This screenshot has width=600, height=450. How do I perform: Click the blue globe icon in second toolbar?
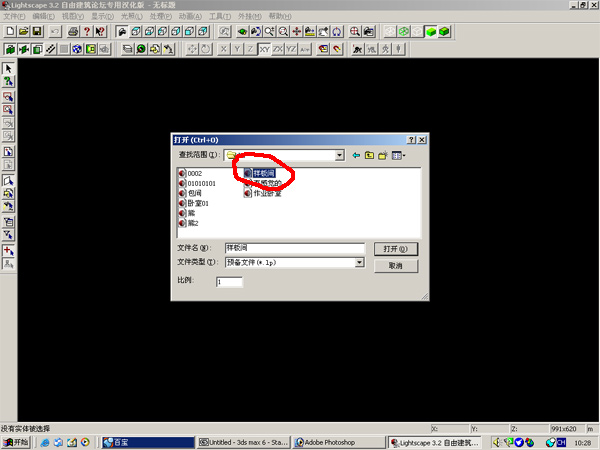click(78, 49)
